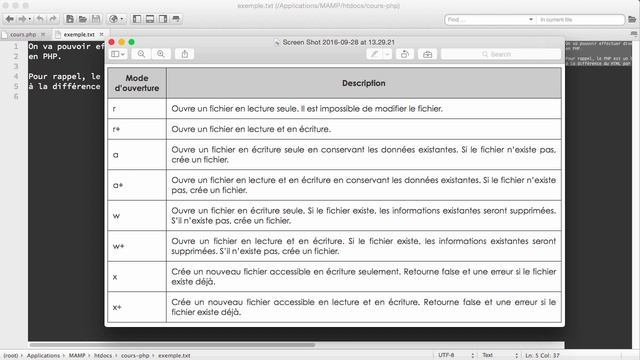The height and width of the screenshot is (360, 640).
Task: Toggle the right pane in Komodo
Action: 163,19
